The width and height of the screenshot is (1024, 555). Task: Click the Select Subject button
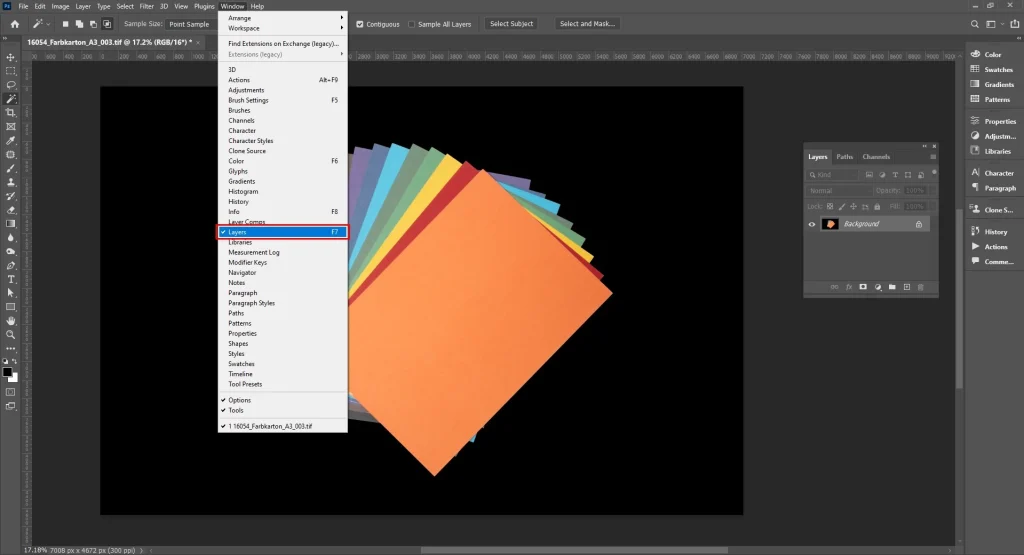(511, 24)
